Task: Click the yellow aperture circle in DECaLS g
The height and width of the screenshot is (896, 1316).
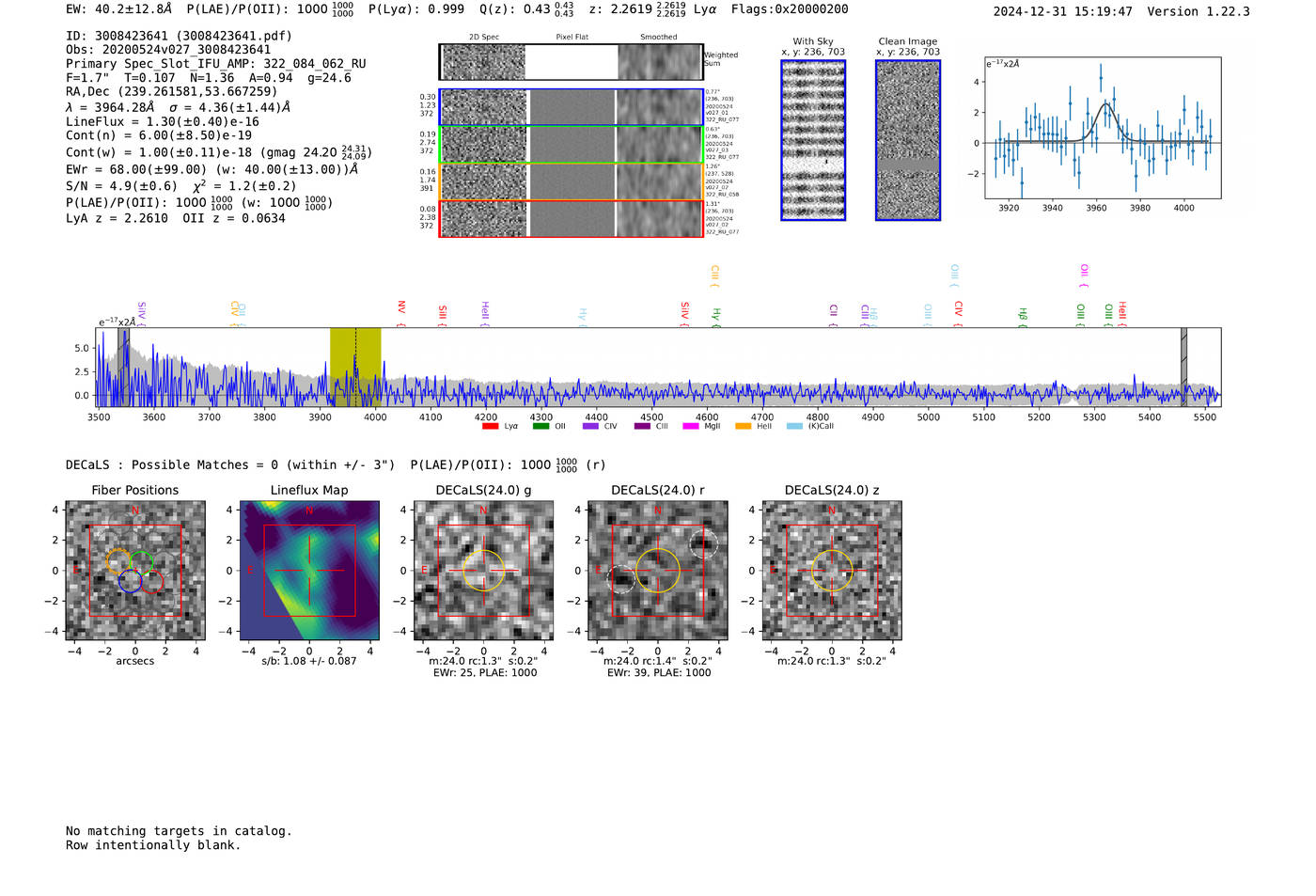Action: (483, 570)
